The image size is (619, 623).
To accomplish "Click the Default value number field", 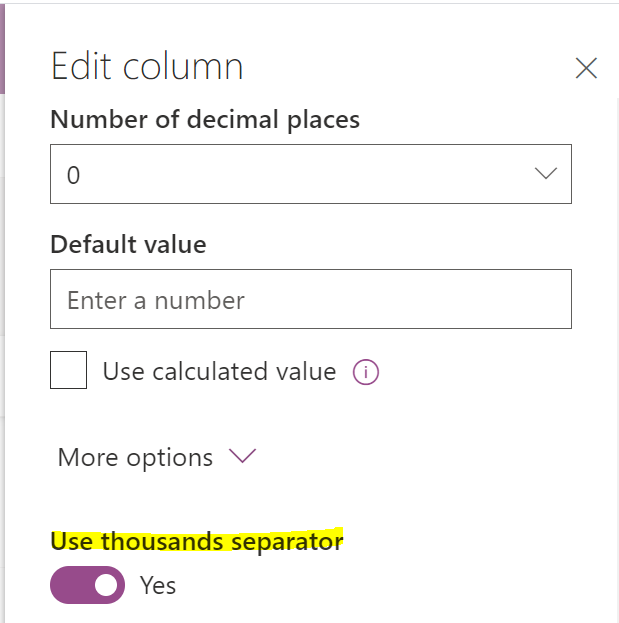I will pos(310,299).
